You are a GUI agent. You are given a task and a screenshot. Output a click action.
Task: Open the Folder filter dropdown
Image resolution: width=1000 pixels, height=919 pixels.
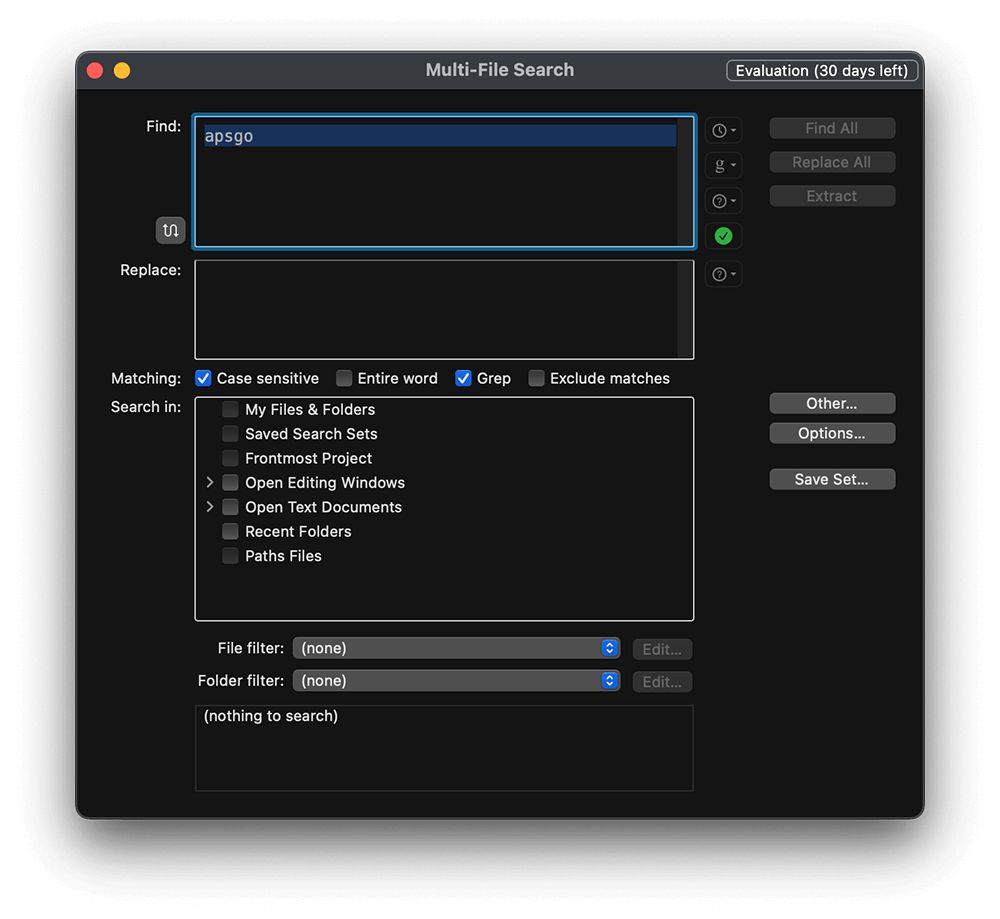[456, 681]
